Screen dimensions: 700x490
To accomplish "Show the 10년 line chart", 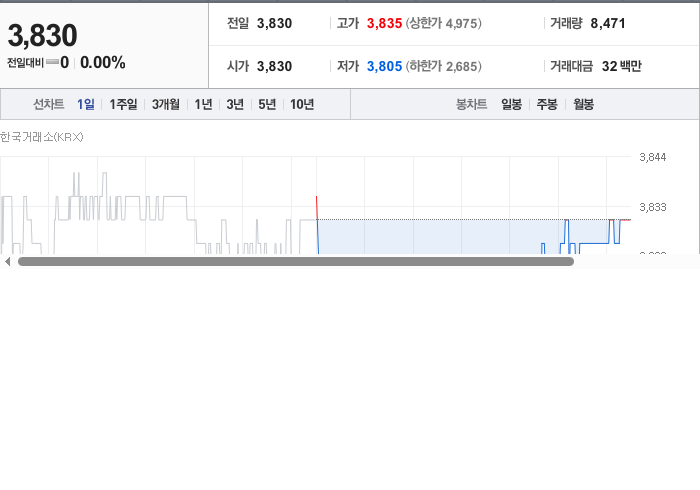I will pos(302,104).
